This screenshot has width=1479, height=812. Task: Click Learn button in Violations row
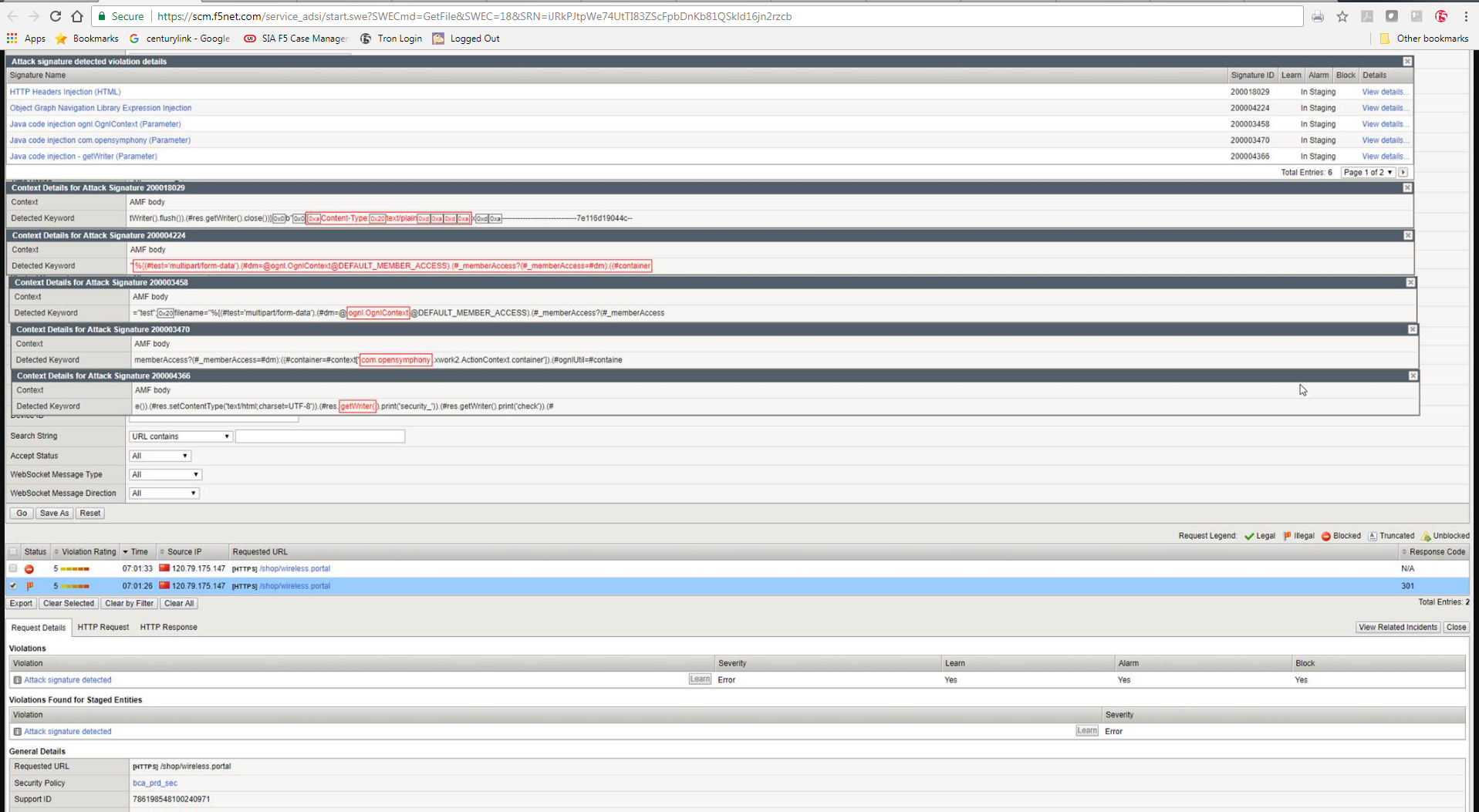[x=700, y=679]
